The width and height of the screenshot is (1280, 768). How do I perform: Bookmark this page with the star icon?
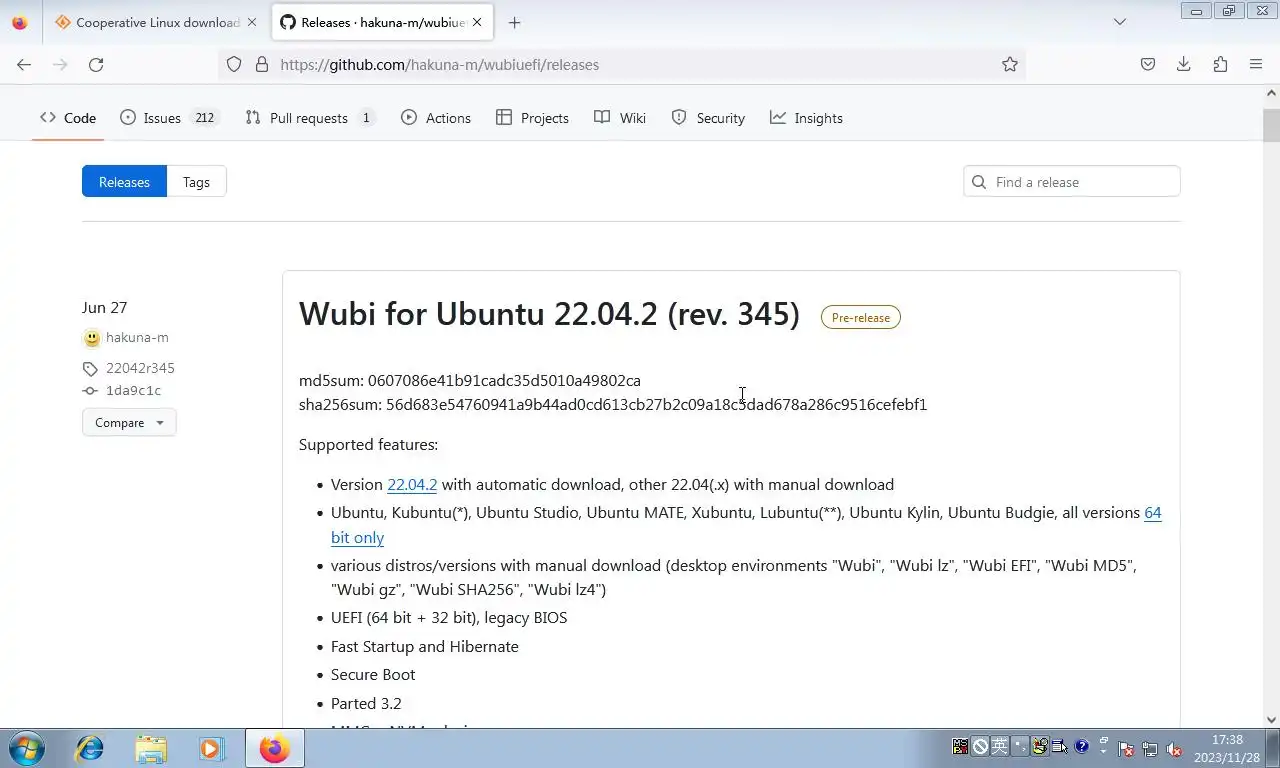1010,64
